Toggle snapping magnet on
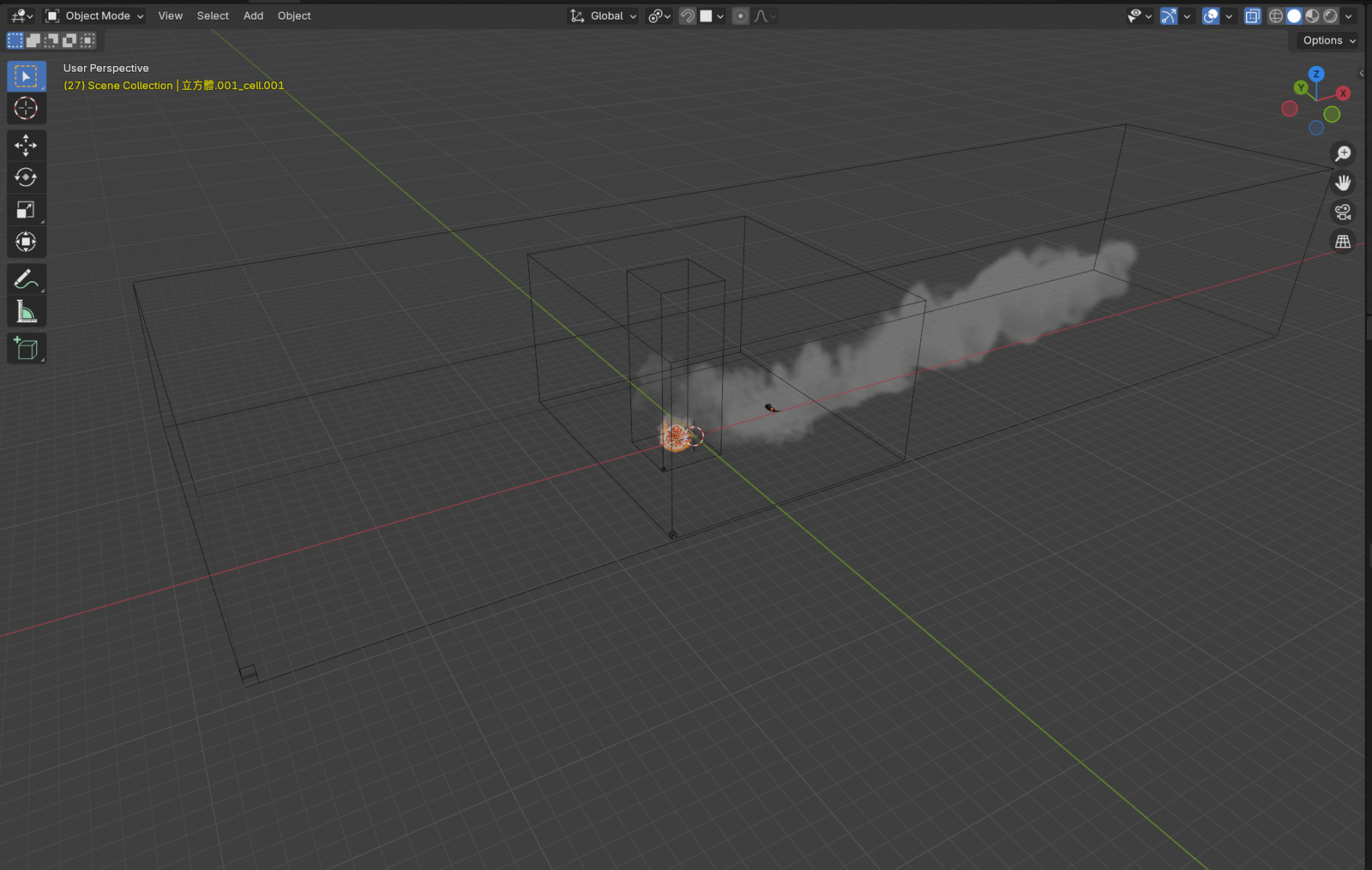This screenshot has width=1372, height=870. click(687, 16)
